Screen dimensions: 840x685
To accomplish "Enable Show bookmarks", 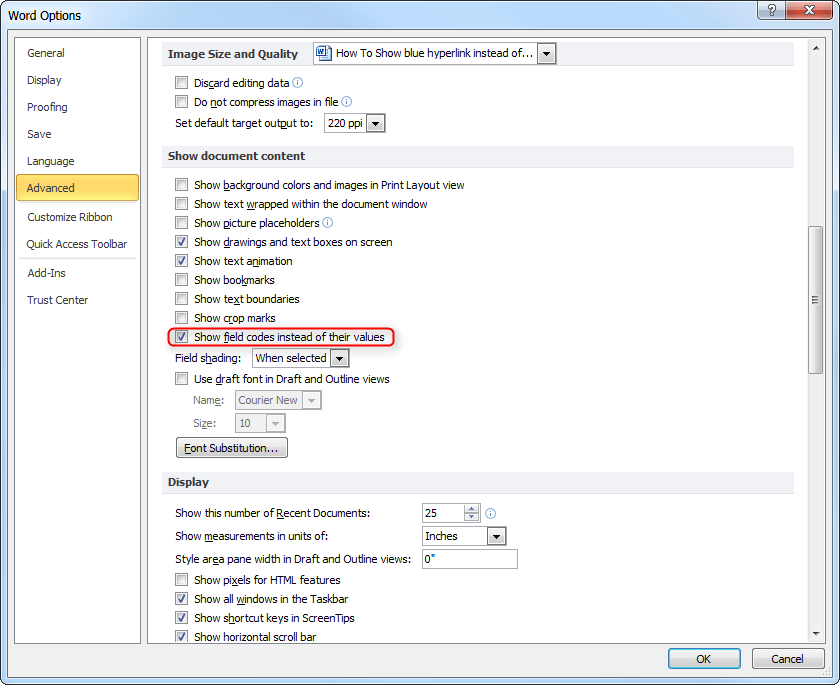I will pos(181,280).
